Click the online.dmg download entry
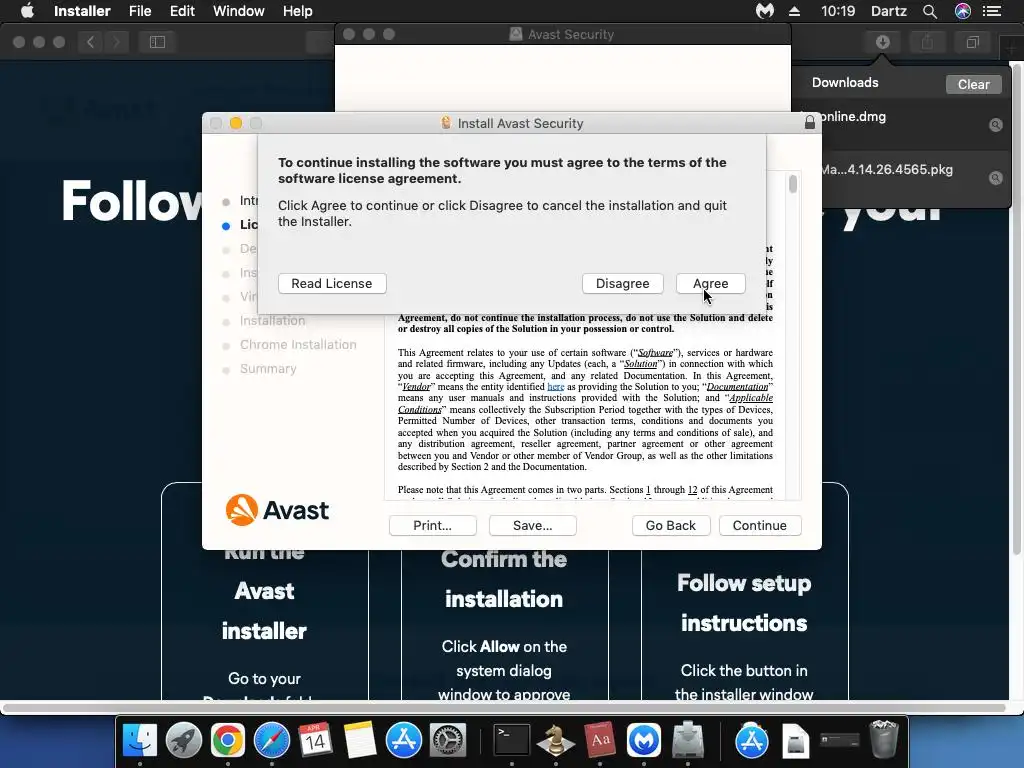Screen dimensions: 1024x768 coord(901,124)
